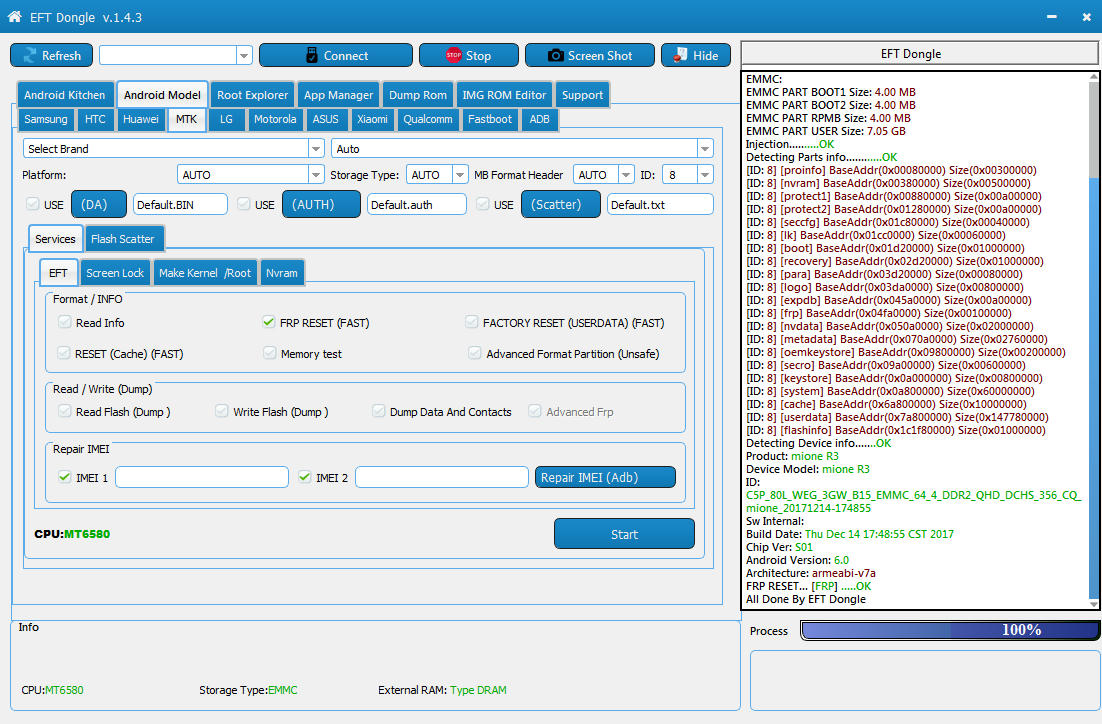Click the log panel vertical scrollbar
This screenshot has height=724, width=1102.
click(1094, 340)
